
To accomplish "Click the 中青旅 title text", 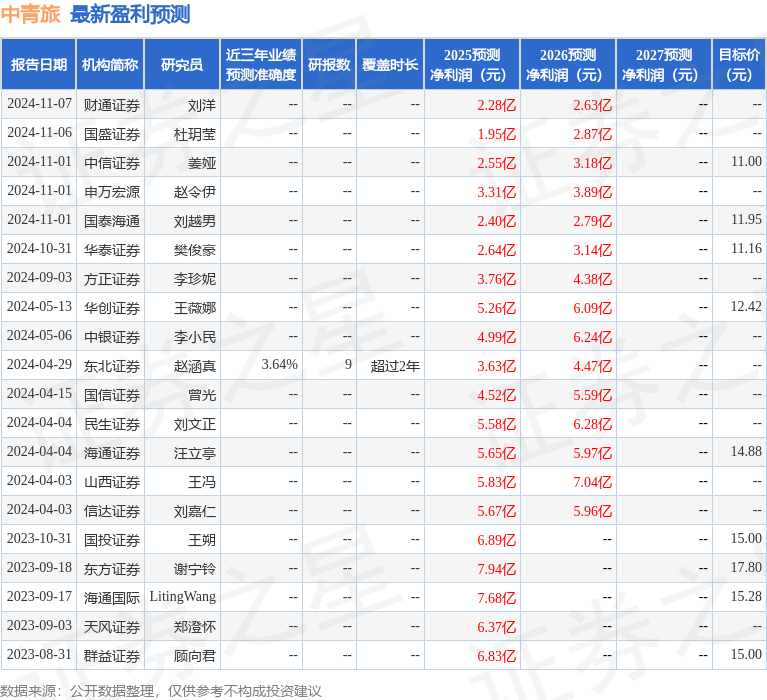I will click(x=30, y=14).
